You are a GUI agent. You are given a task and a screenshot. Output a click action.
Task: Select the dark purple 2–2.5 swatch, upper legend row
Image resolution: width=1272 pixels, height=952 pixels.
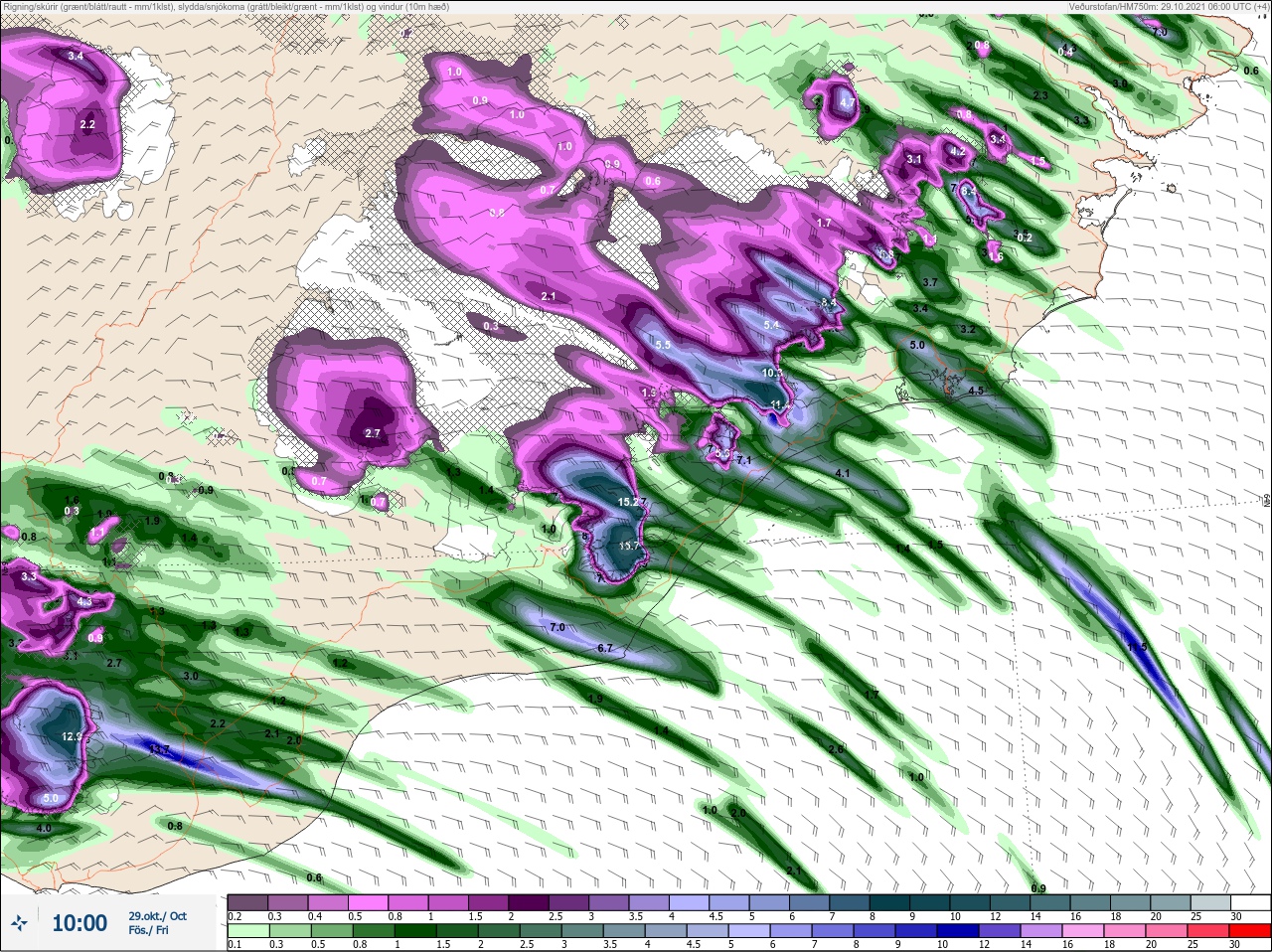[x=528, y=903]
